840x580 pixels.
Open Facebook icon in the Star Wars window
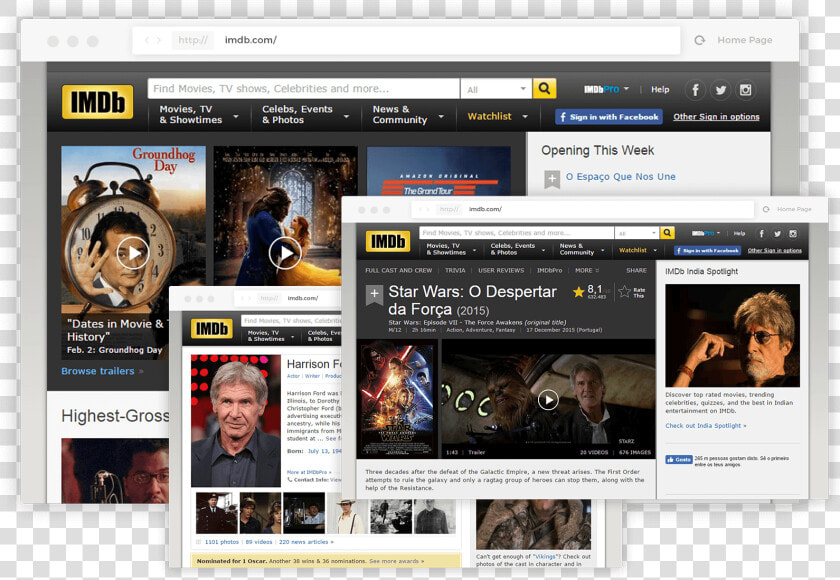(761, 233)
